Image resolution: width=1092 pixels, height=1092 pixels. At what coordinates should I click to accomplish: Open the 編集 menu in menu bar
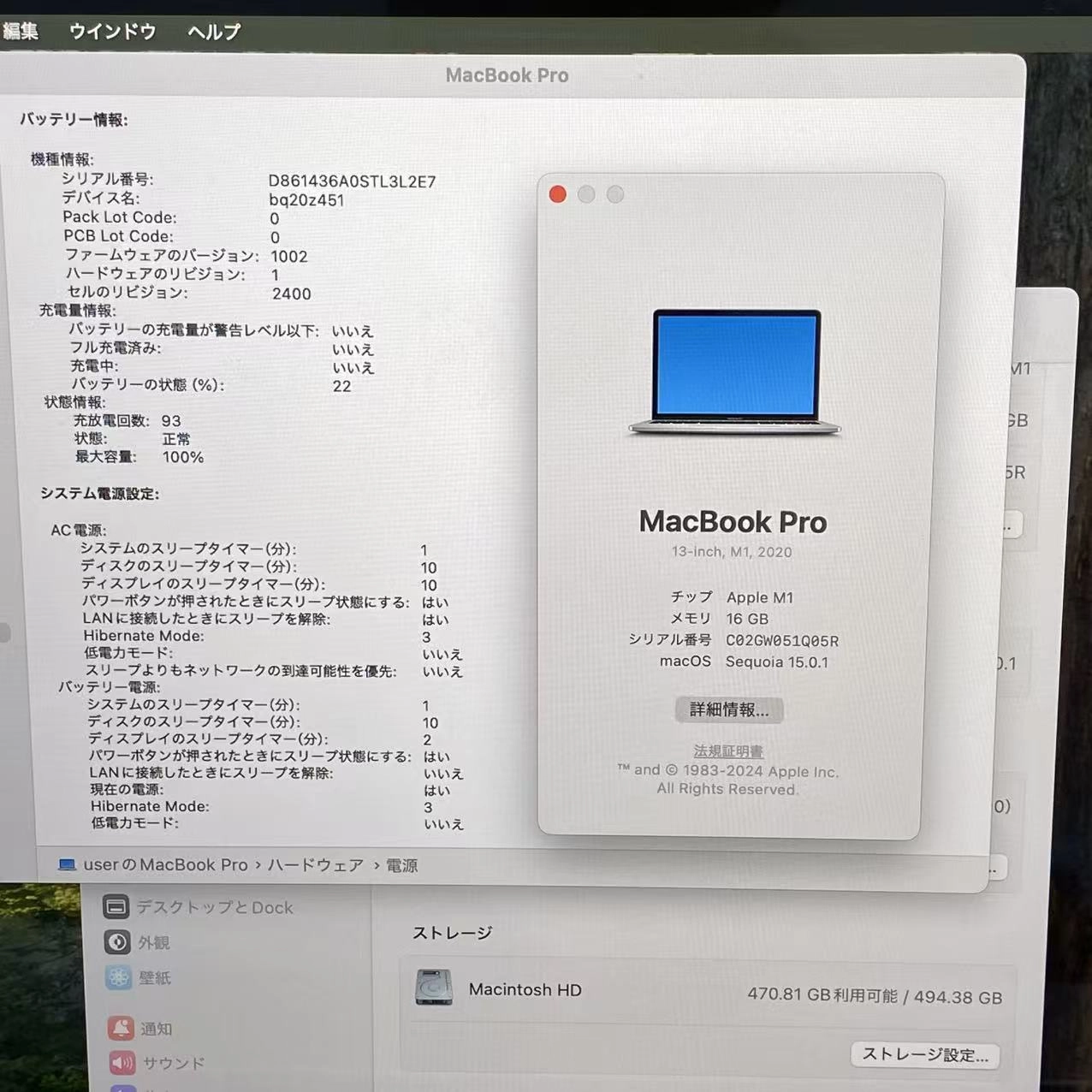(20, 32)
